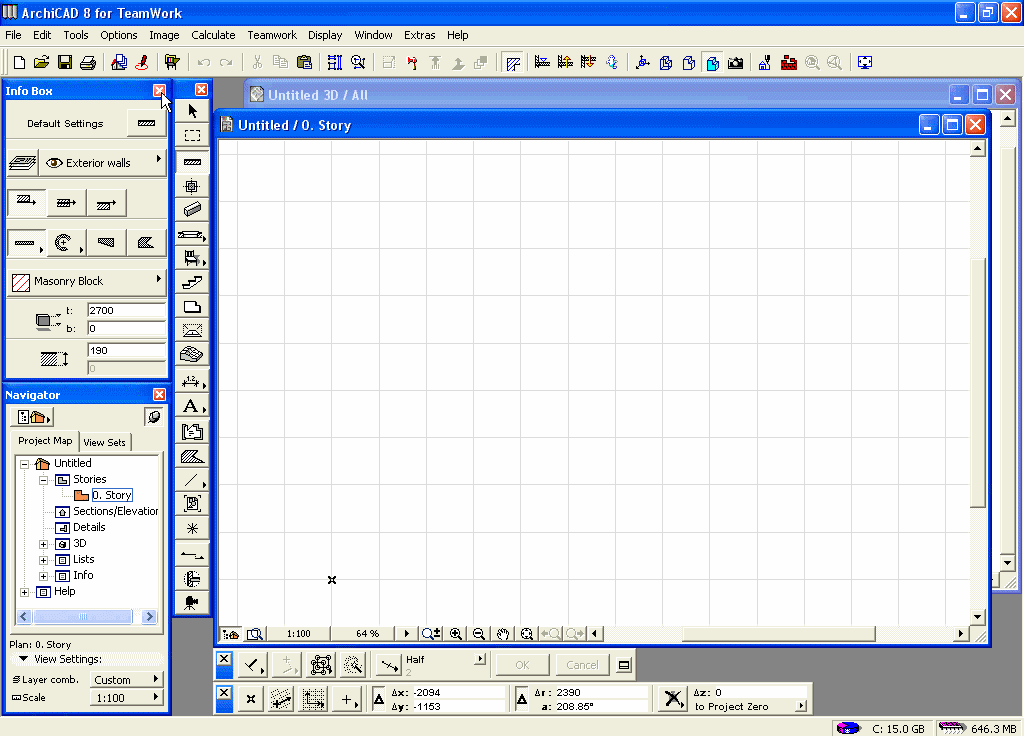
Task: Open the Layer comb. Custom dropdown
Action: tap(127, 680)
